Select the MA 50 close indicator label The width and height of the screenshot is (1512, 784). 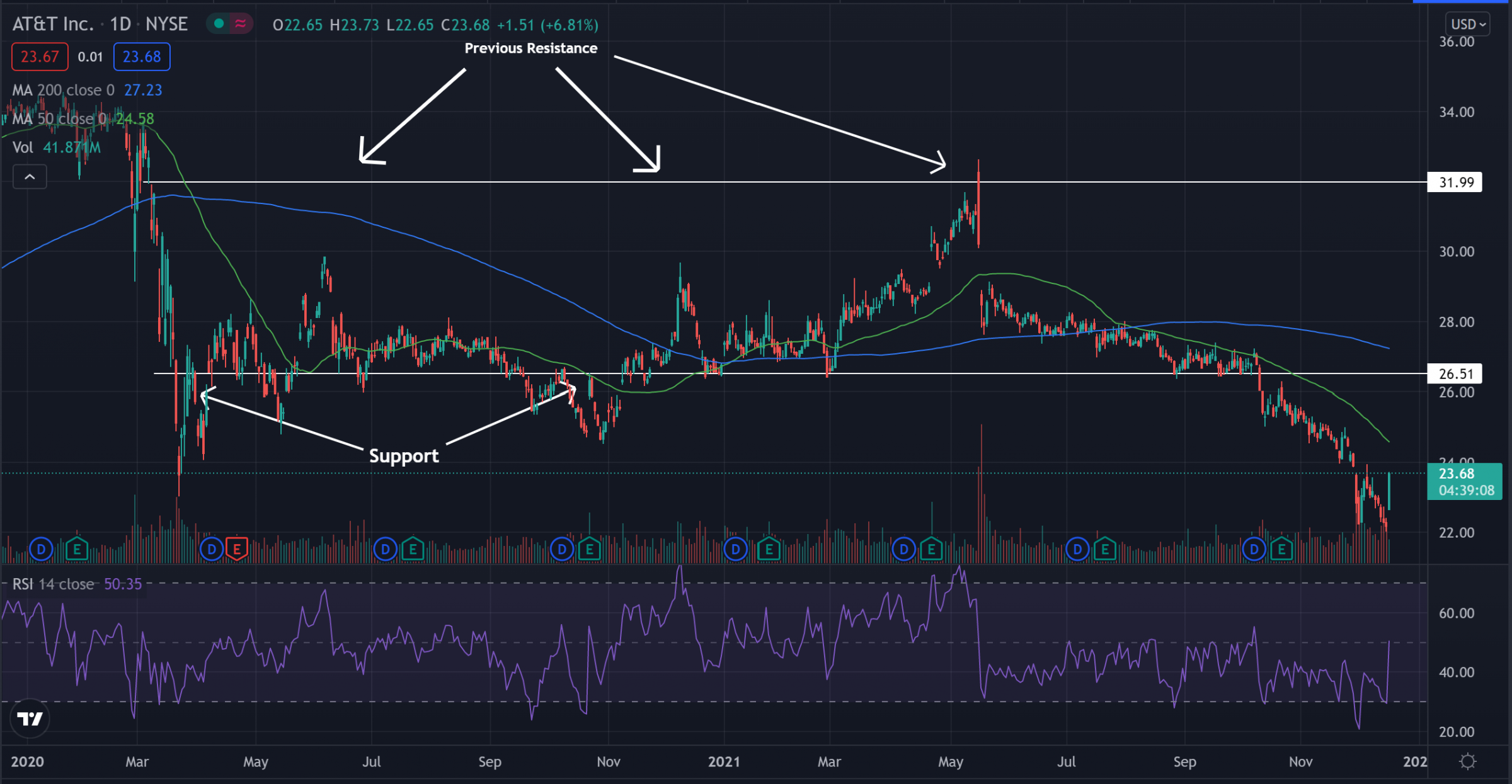[x=59, y=118]
